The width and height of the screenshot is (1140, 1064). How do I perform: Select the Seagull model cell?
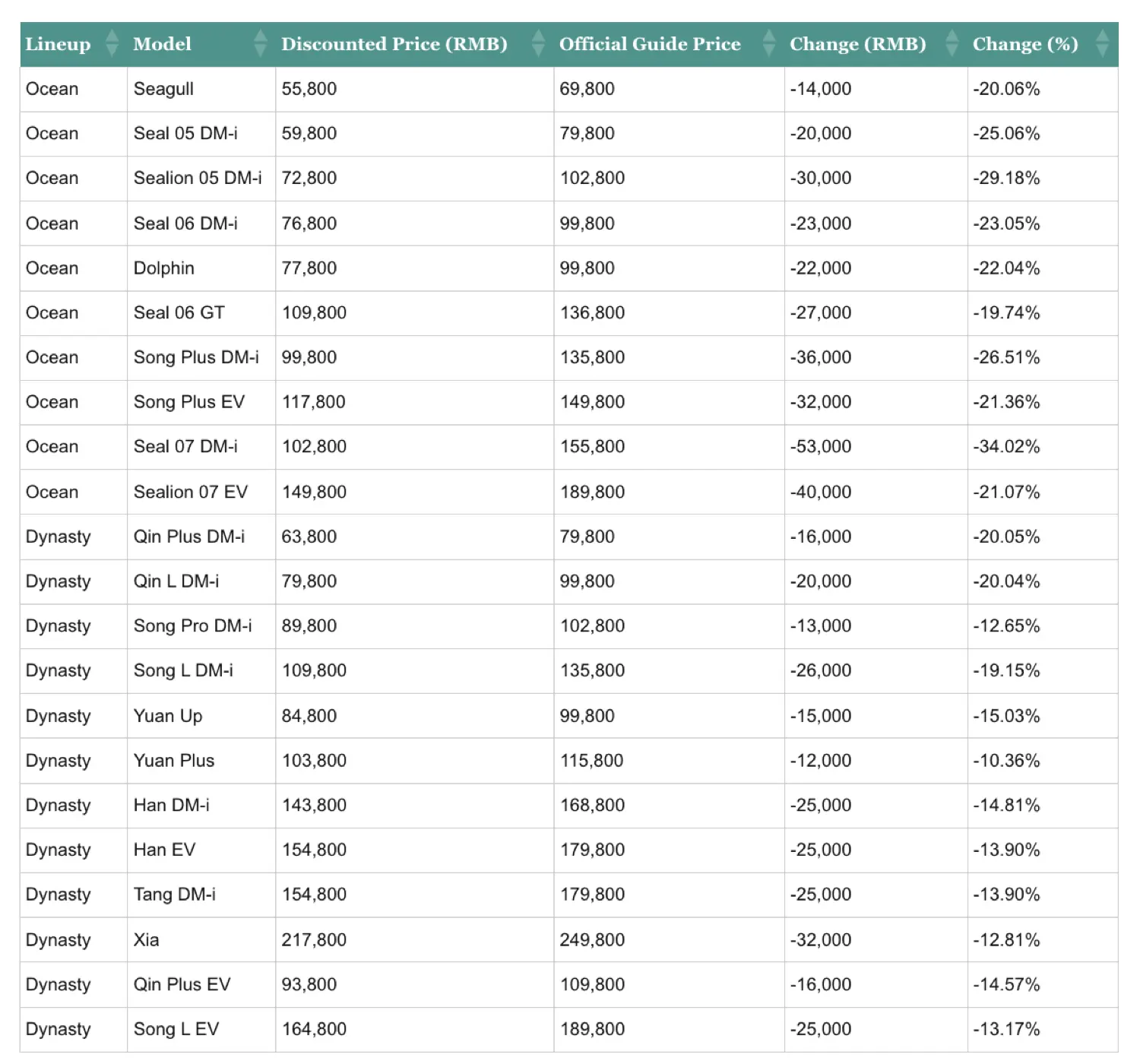tap(163, 89)
